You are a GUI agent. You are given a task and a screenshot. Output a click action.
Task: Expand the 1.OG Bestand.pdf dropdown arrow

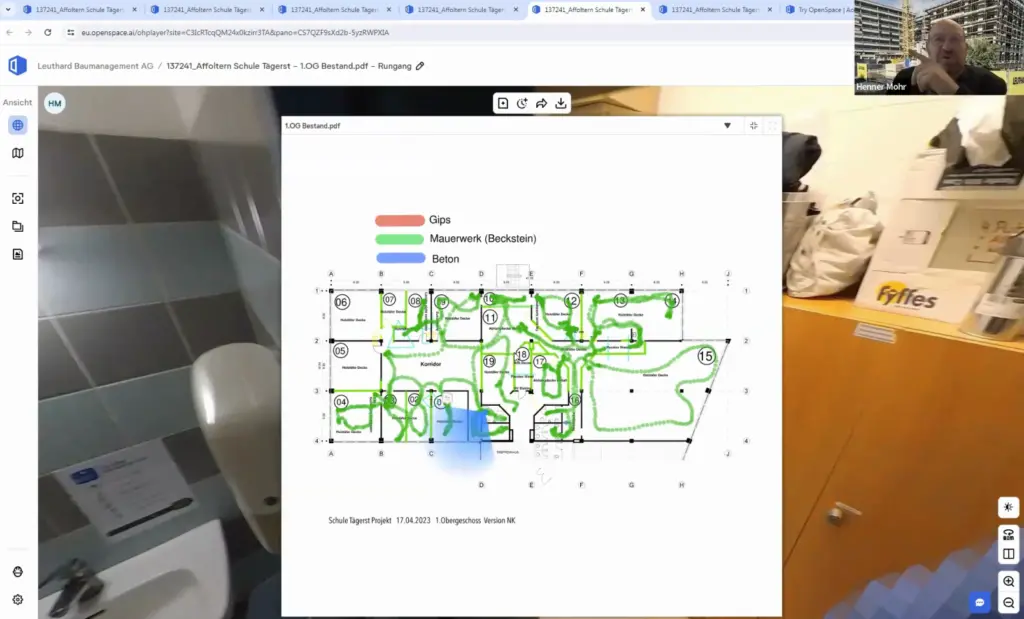point(727,126)
